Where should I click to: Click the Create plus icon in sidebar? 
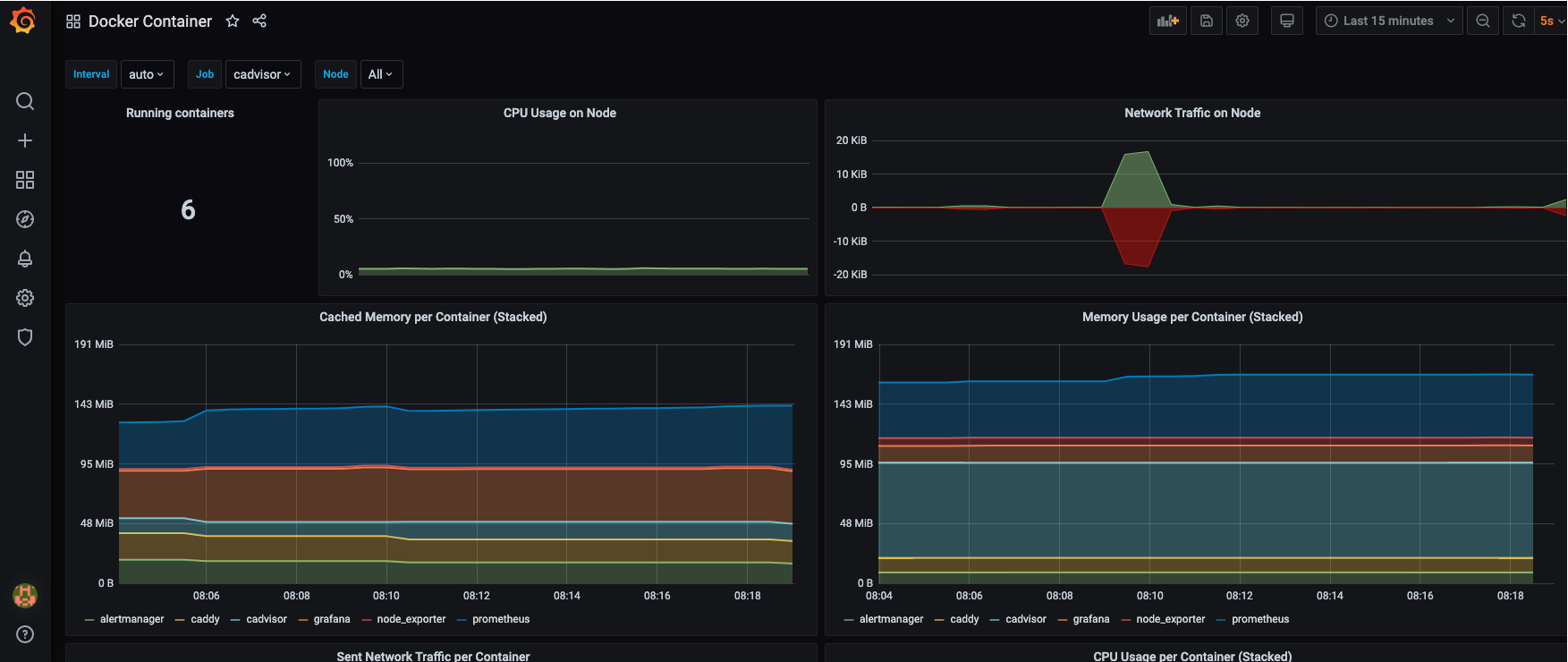pos(25,140)
